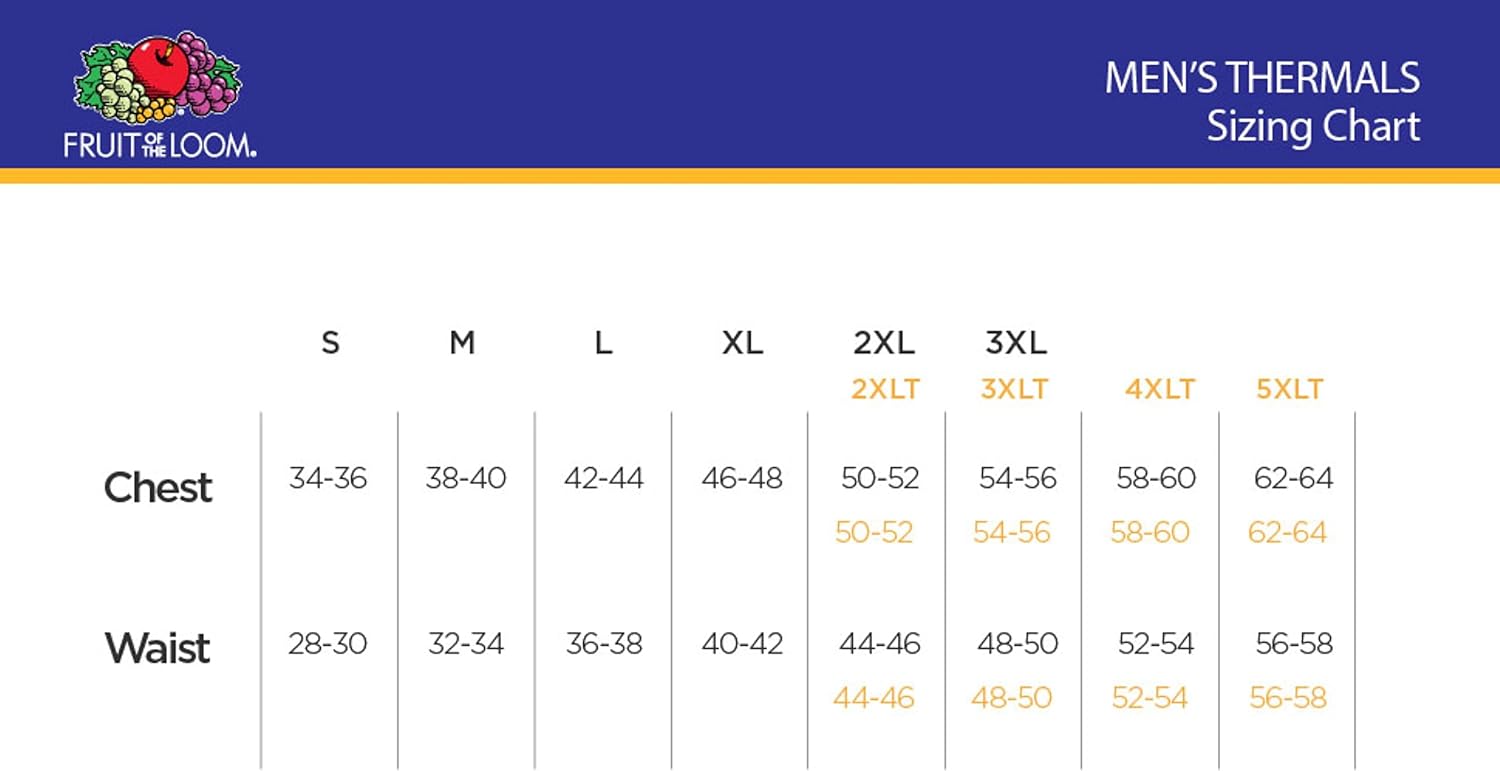Select the 34-36 chest measurement
Image resolution: width=1500 pixels, height=771 pixels.
tap(328, 478)
